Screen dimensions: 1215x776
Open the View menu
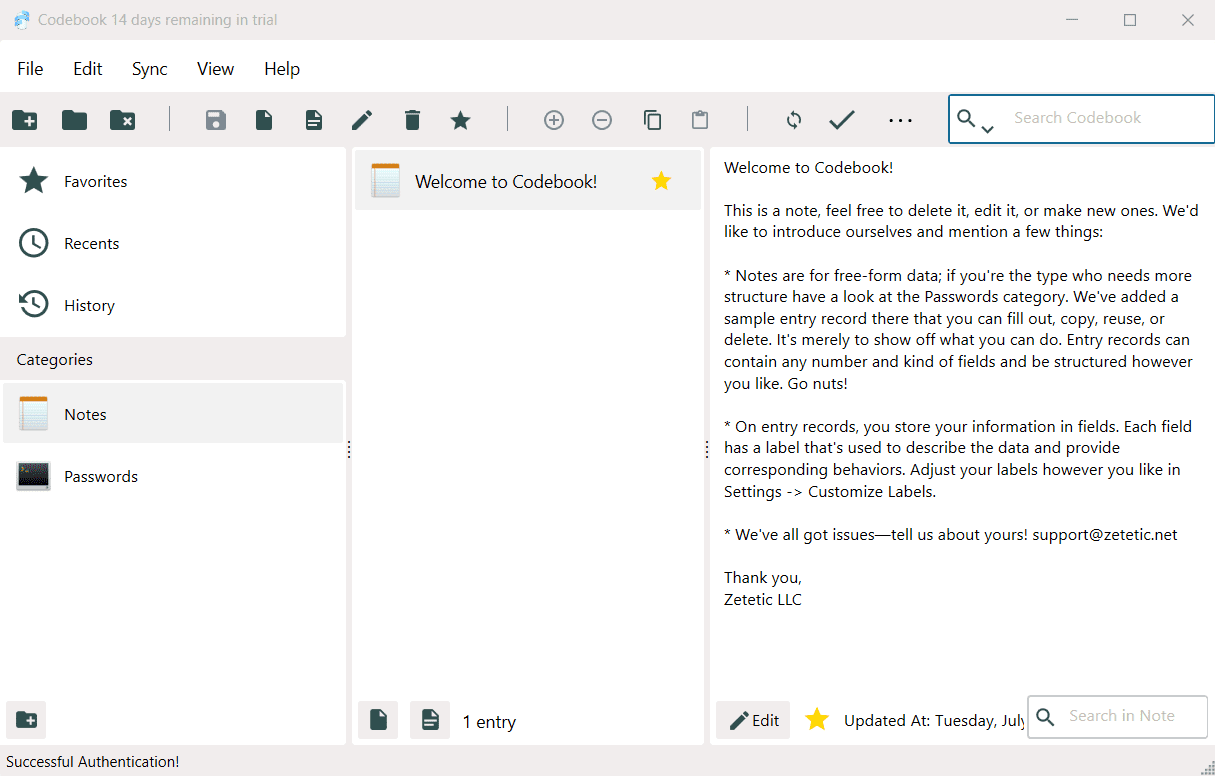215,69
